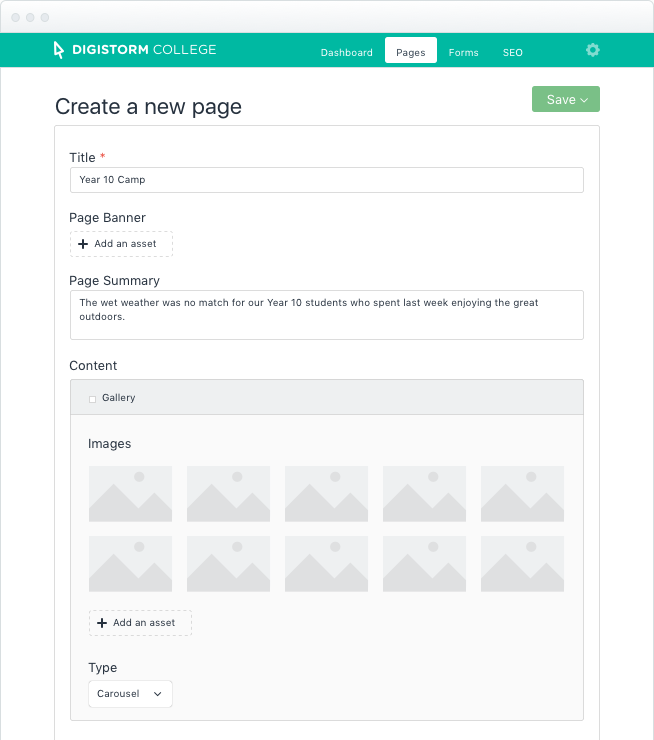Switch to the Dashboard tab
This screenshot has height=740, width=654.
pos(347,52)
